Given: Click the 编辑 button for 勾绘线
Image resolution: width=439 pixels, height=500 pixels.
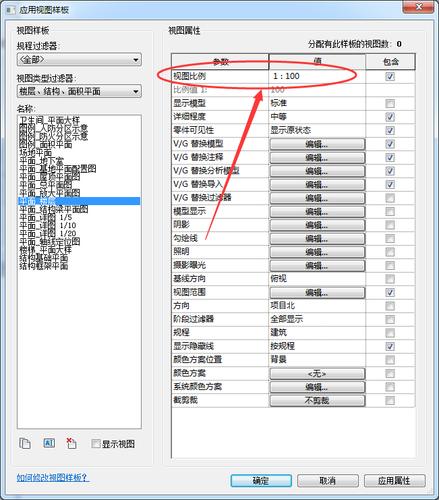Looking at the screenshot, I should (317, 238).
